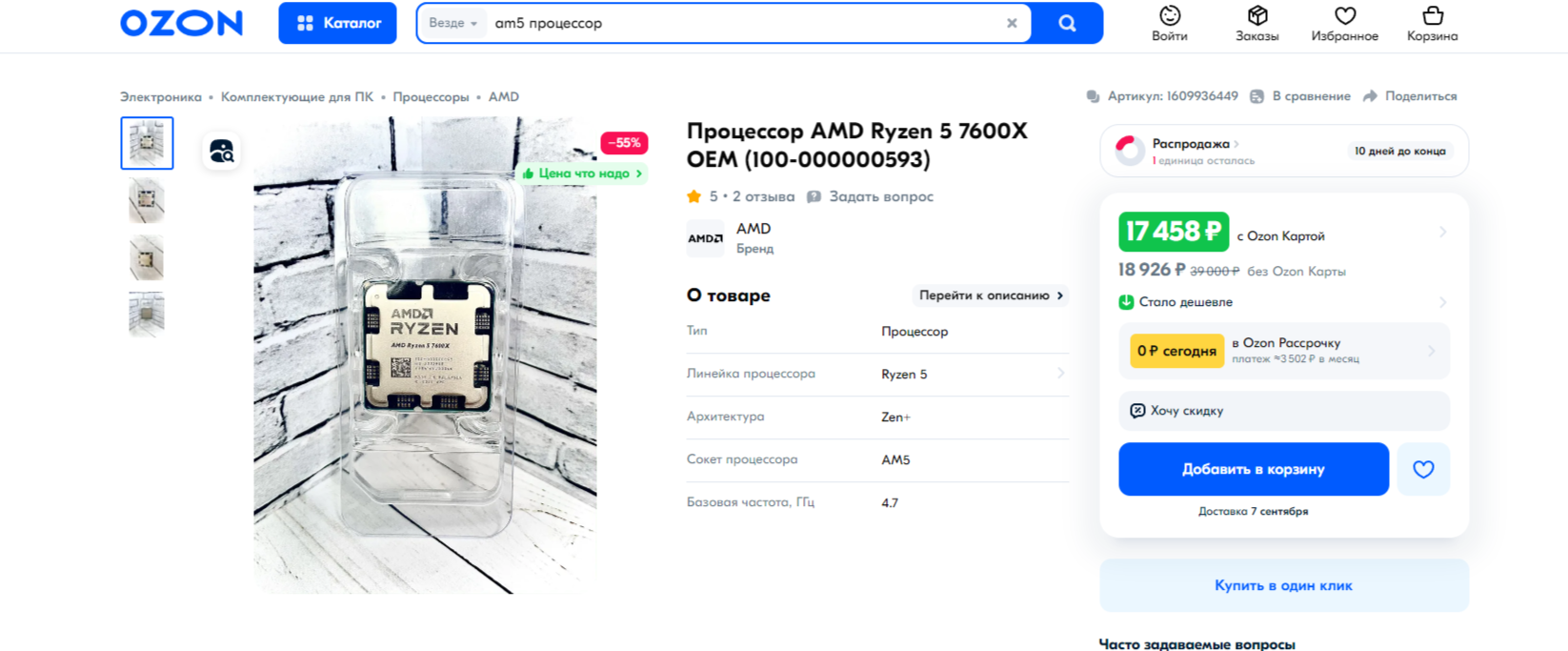The width and height of the screenshot is (1568, 651).
Task: Click Доставка 7 сентября text
Action: coord(1253,512)
